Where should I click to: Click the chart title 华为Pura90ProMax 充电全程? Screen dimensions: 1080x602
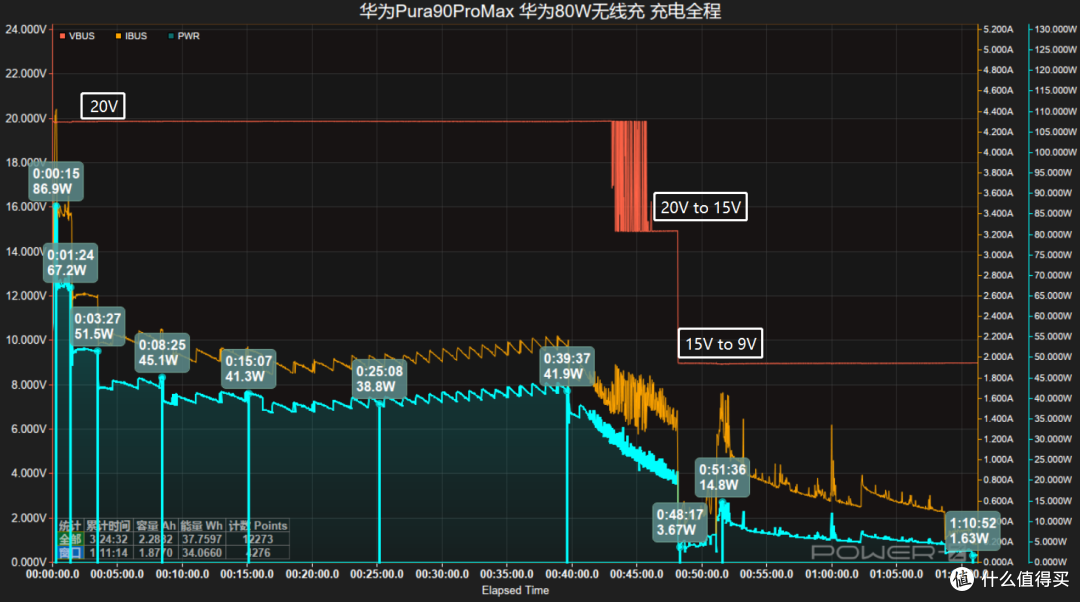tap(540, 11)
